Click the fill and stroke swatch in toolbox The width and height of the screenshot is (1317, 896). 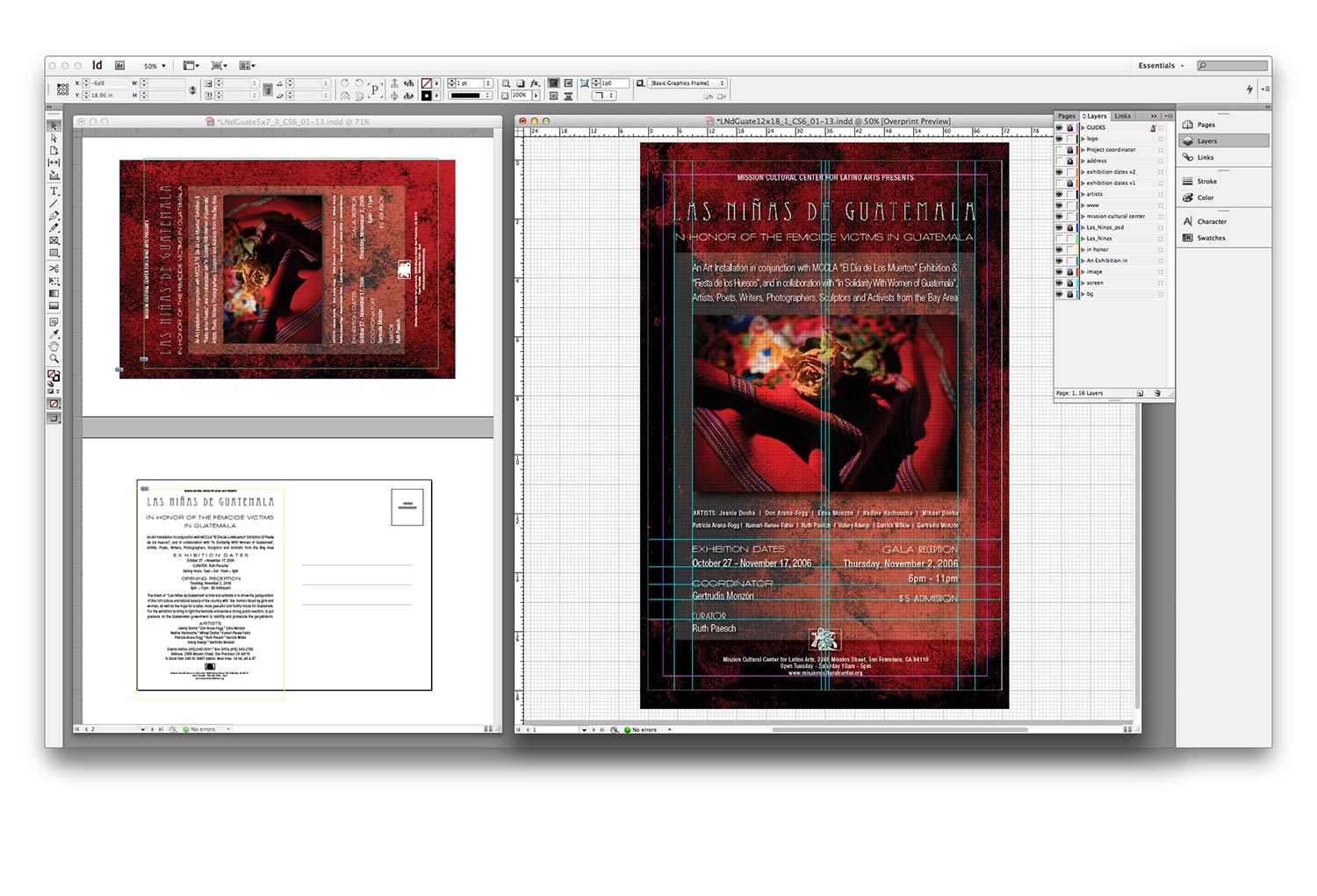coord(53,376)
